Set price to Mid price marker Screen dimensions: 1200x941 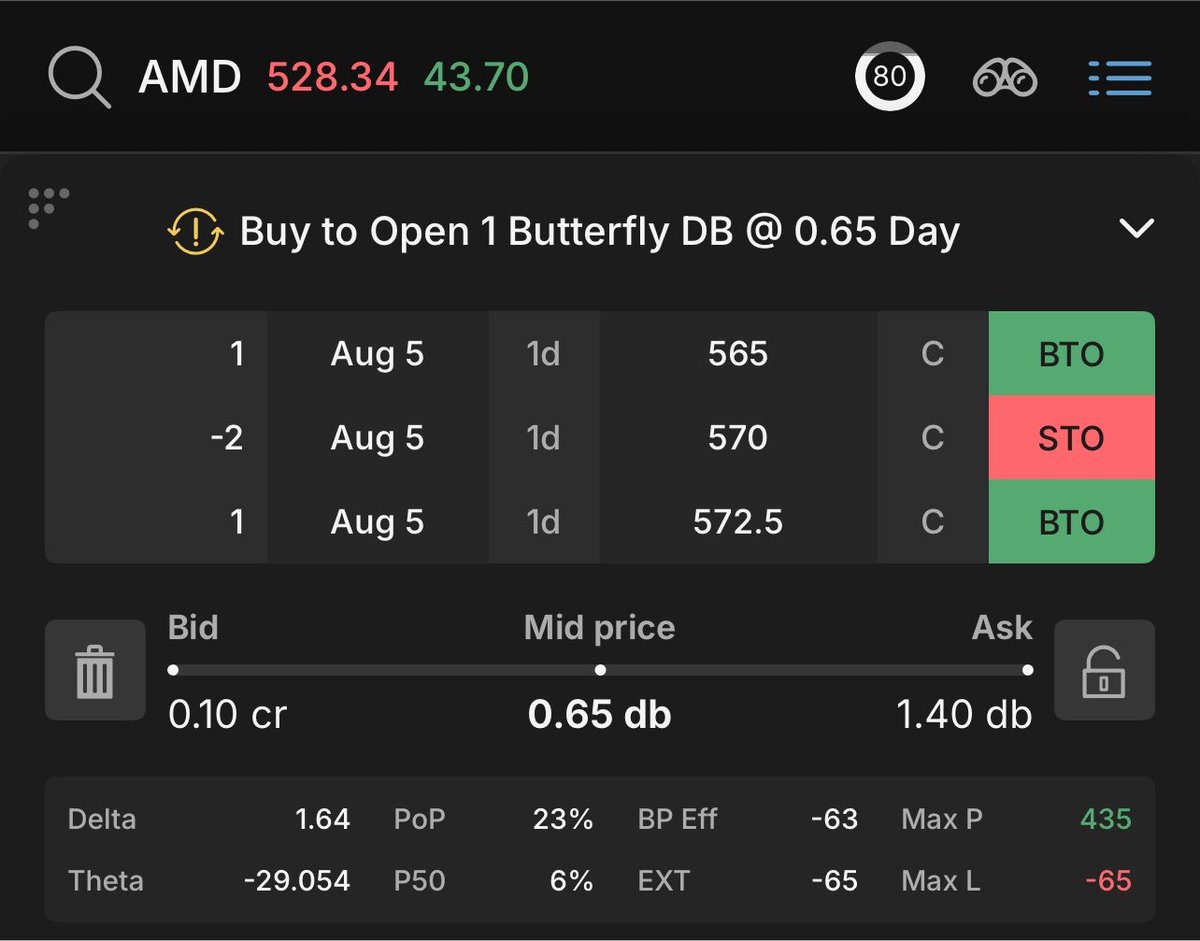tap(600, 670)
